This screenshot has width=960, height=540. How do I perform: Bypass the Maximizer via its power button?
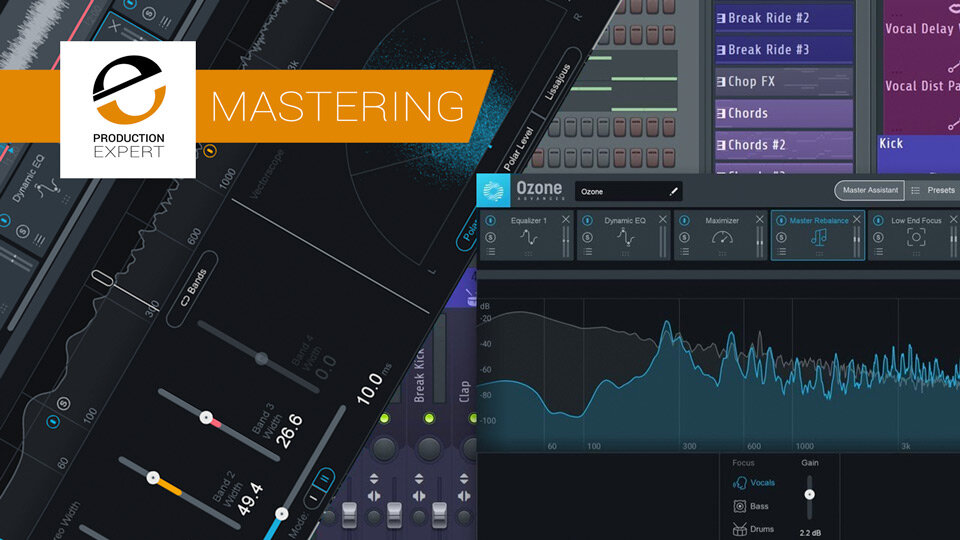684,220
